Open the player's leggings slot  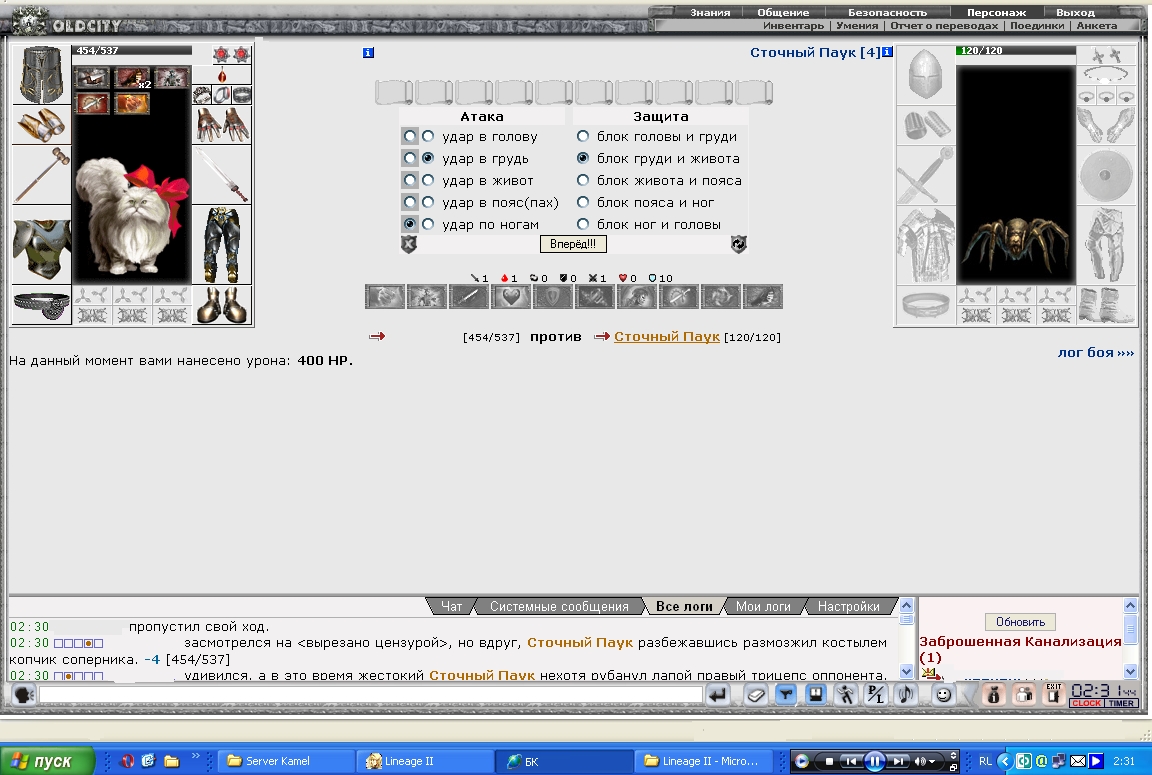pyautogui.click(x=222, y=245)
